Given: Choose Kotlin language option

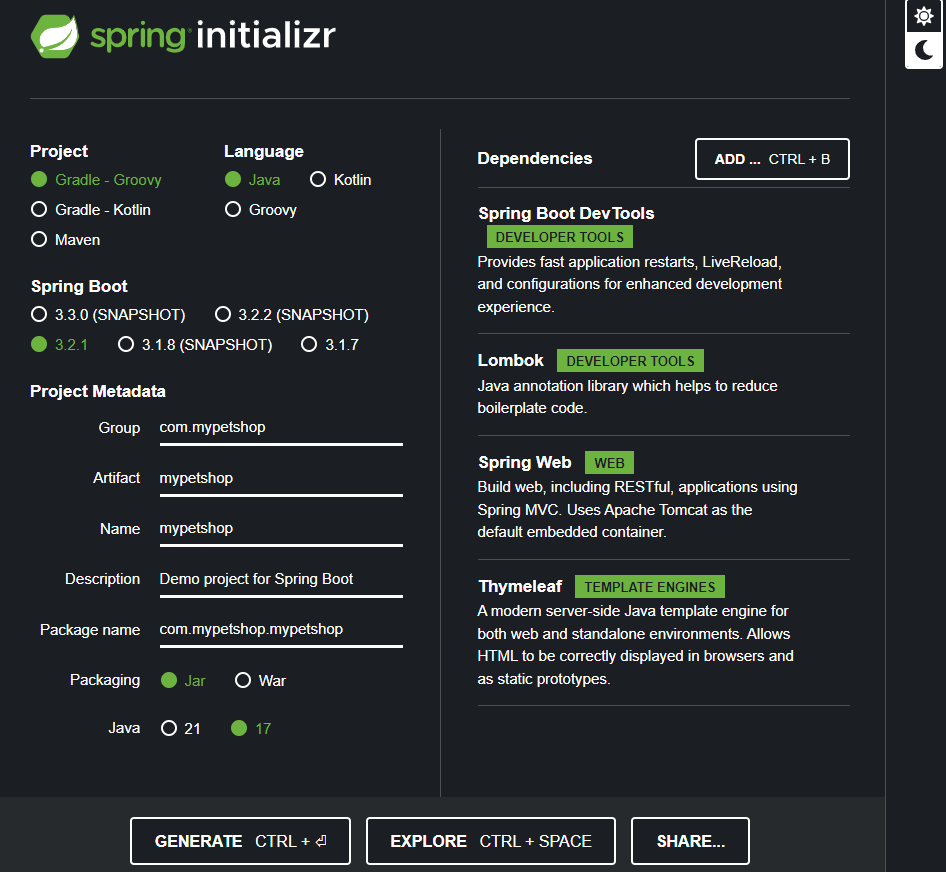Looking at the screenshot, I should coord(340,180).
